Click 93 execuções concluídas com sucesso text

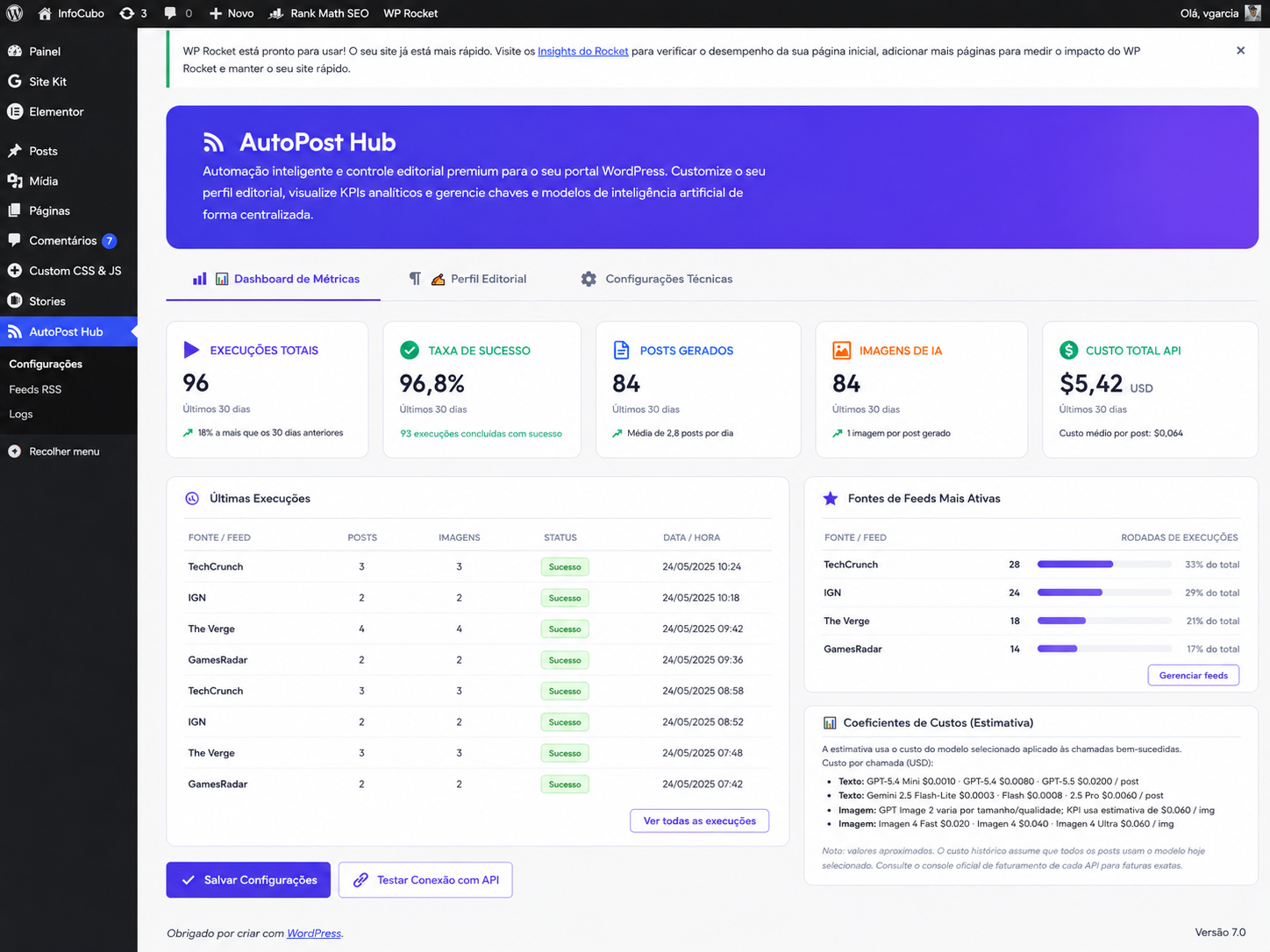tap(482, 434)
